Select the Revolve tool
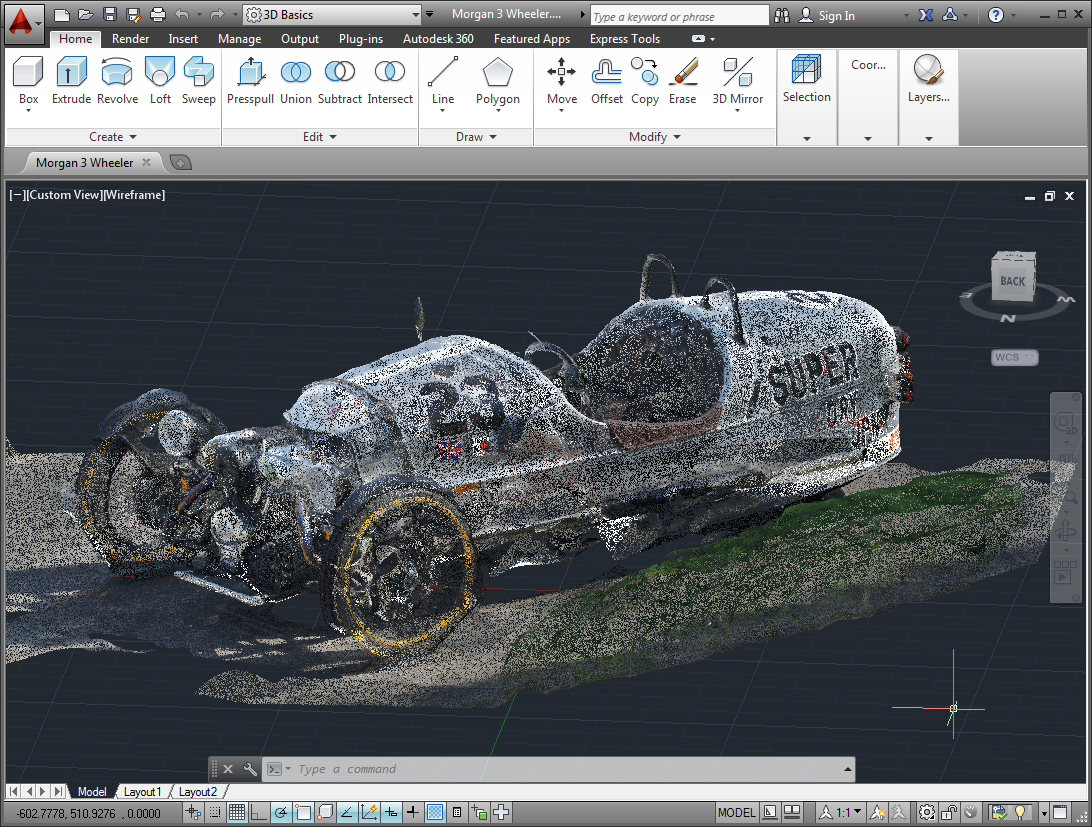The image size is (1092, 827). [117, 80]
